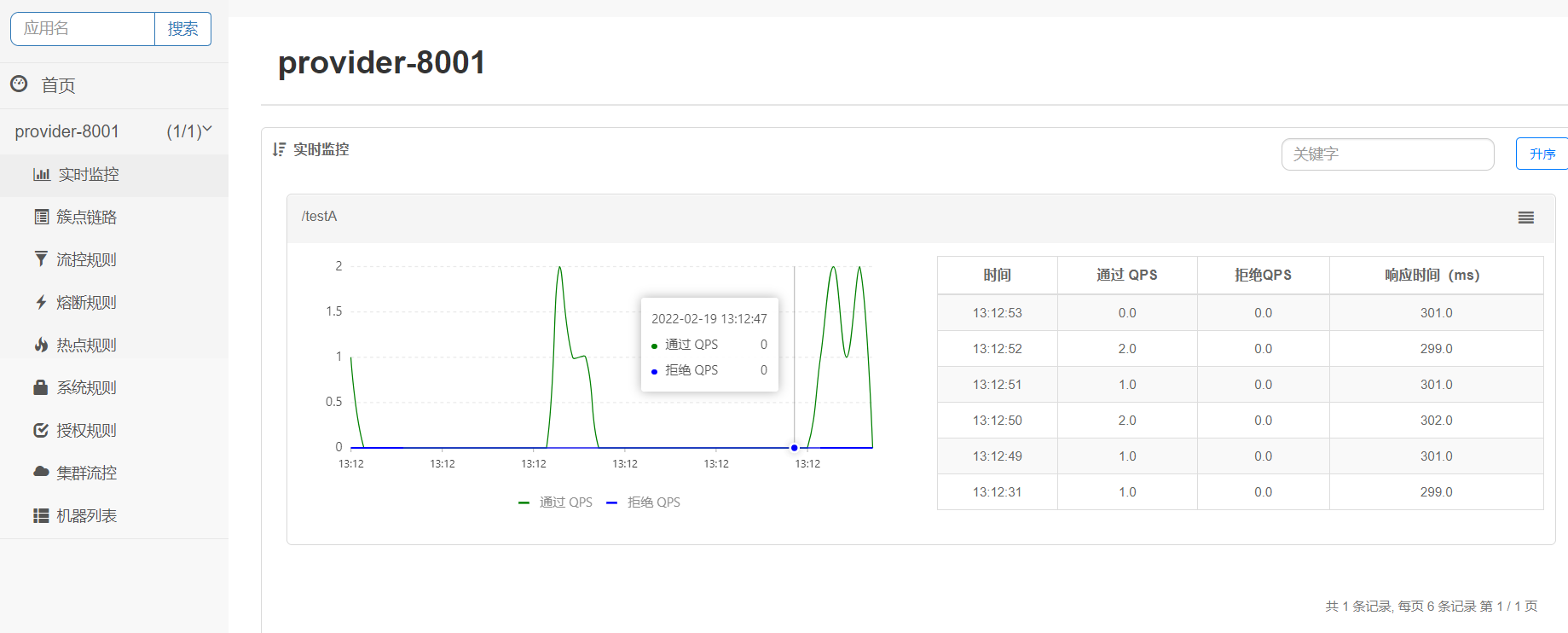Click the dashboard icon next to 首页
1568x633 pixels.
[x=19, y=84]
